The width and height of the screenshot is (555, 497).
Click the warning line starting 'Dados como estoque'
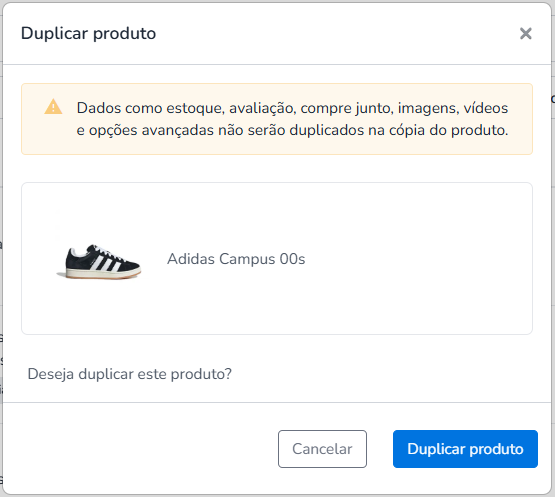(x=292, y=108)
